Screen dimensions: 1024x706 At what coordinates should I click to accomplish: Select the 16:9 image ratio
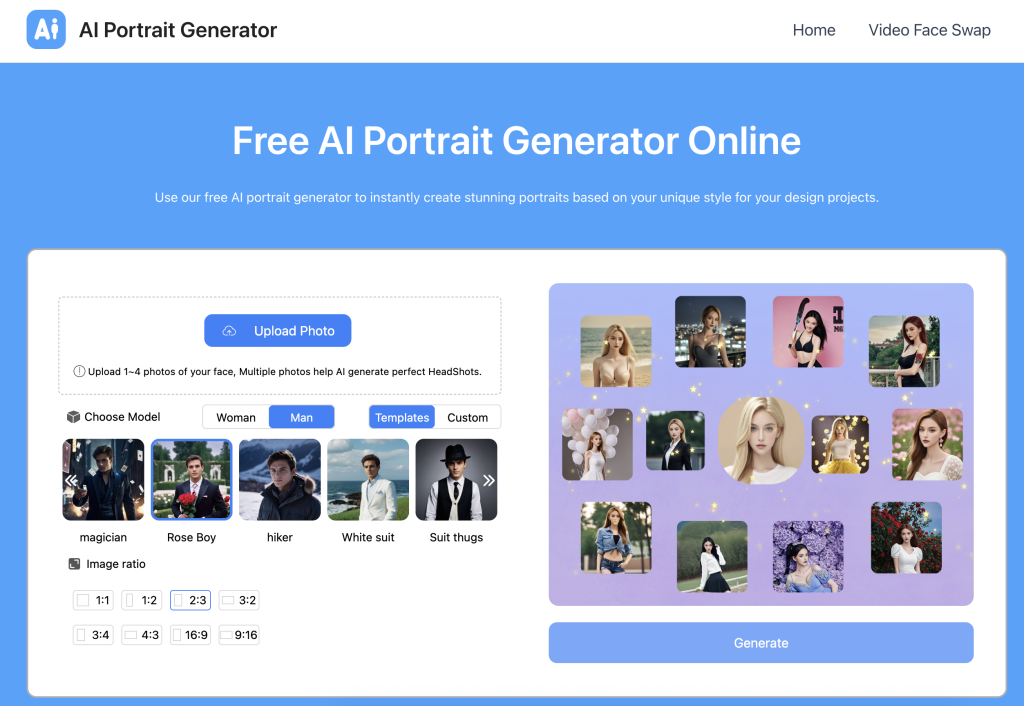click(190, 635)
